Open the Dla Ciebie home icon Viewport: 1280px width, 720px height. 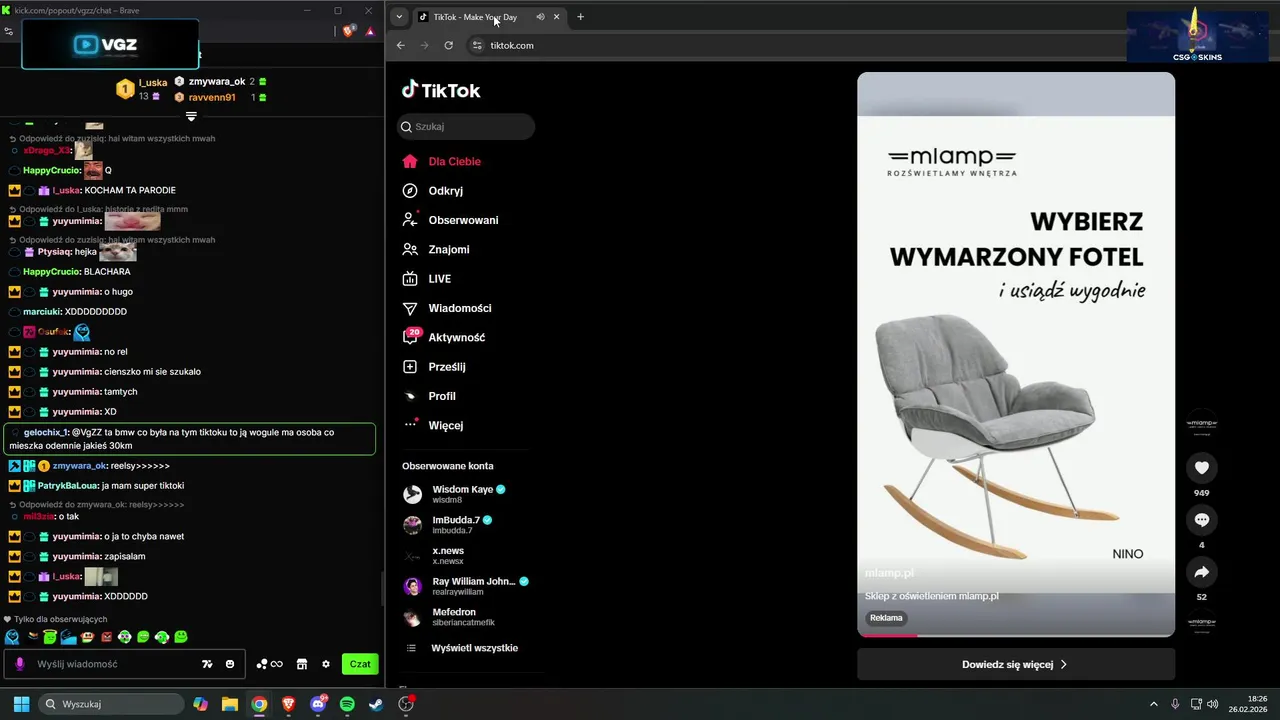click(410, 161)
